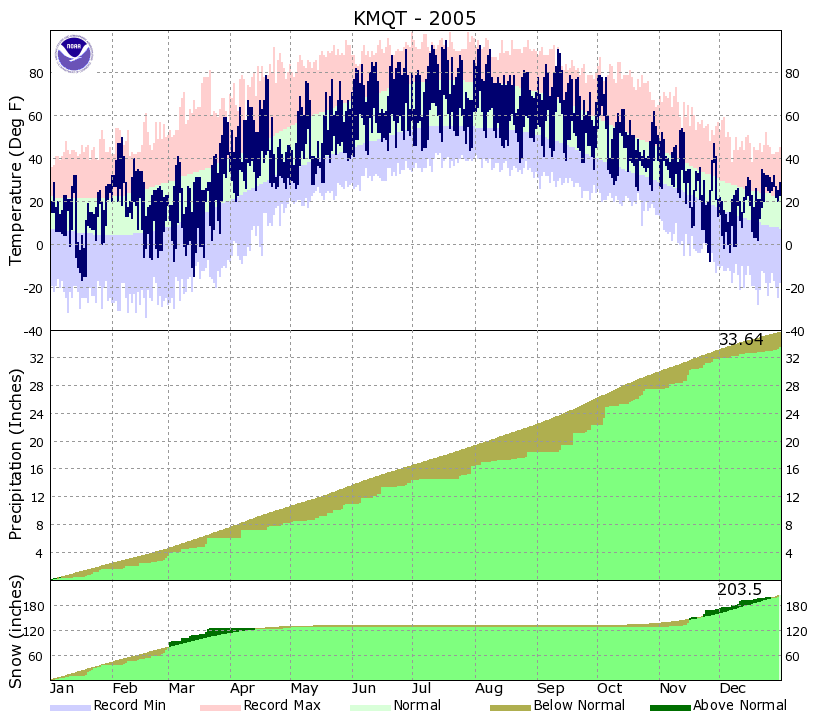The height and width of the screenshot is (720, 830).
Task: Click the Apr month label
Action: click(242, 689)
